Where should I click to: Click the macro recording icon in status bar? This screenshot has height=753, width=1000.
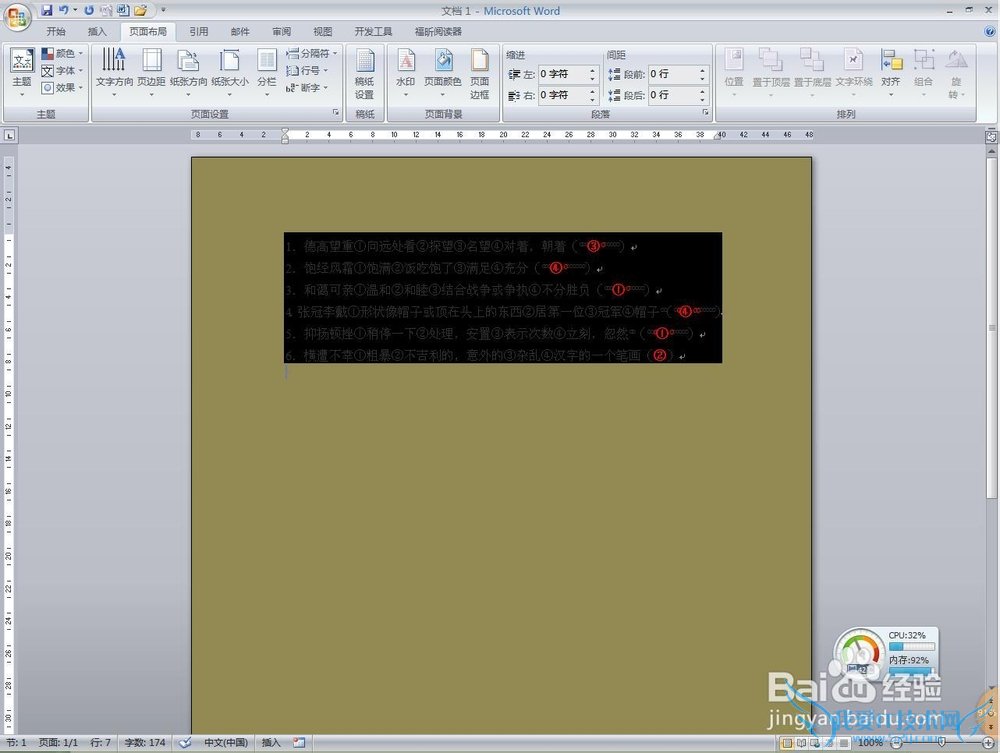point(299,742)
